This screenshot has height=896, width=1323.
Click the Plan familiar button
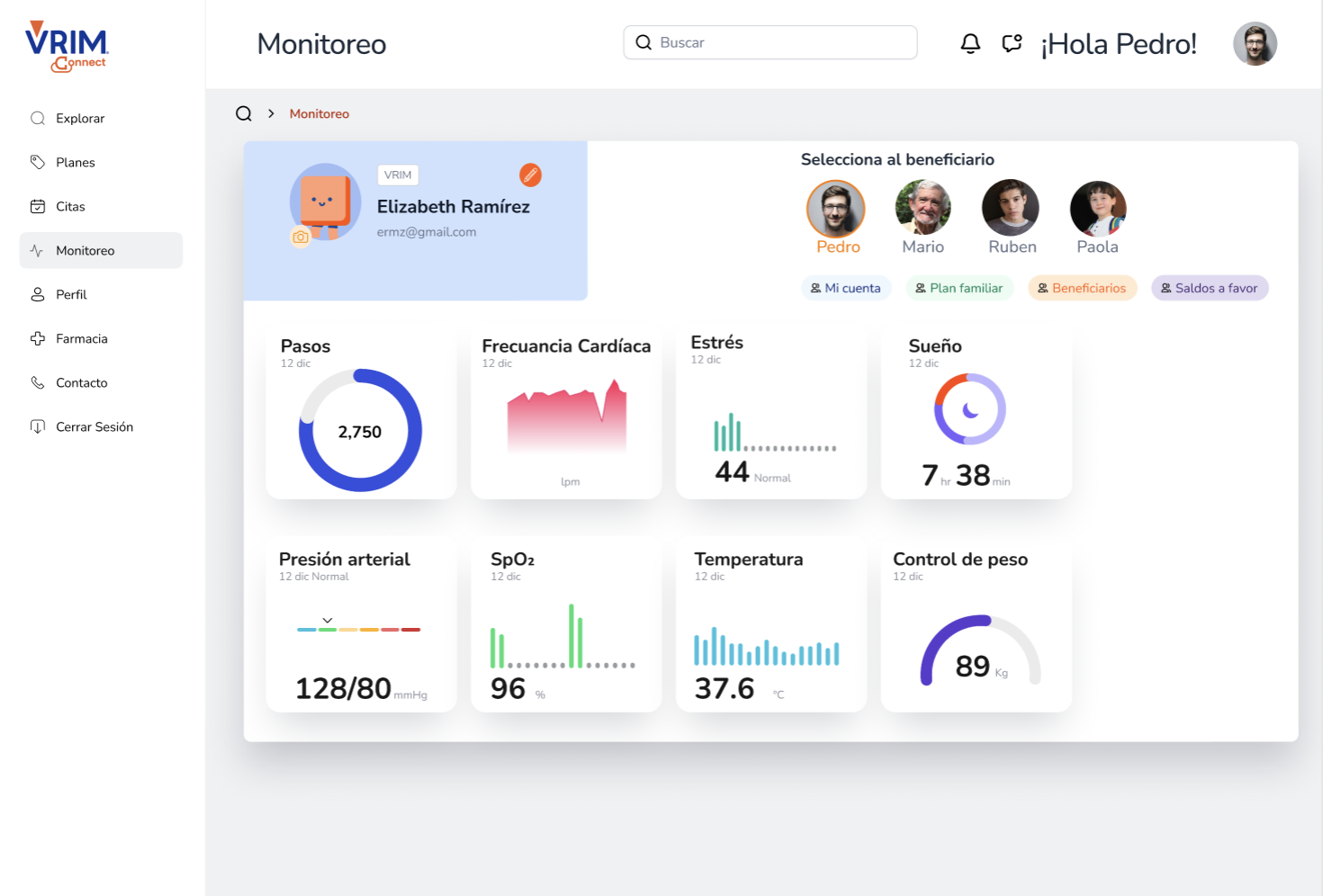point(959,288)
